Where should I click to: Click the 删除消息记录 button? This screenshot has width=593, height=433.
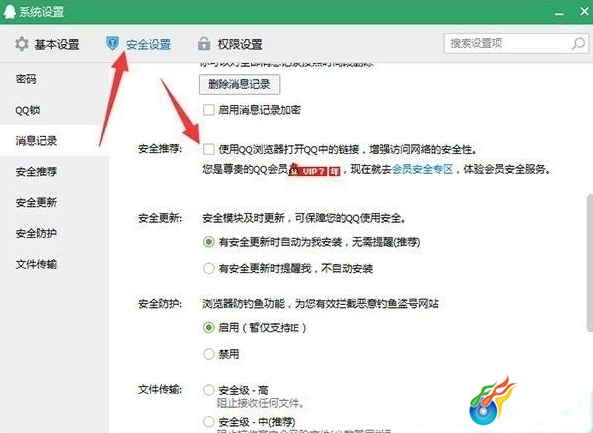point(239,84)
